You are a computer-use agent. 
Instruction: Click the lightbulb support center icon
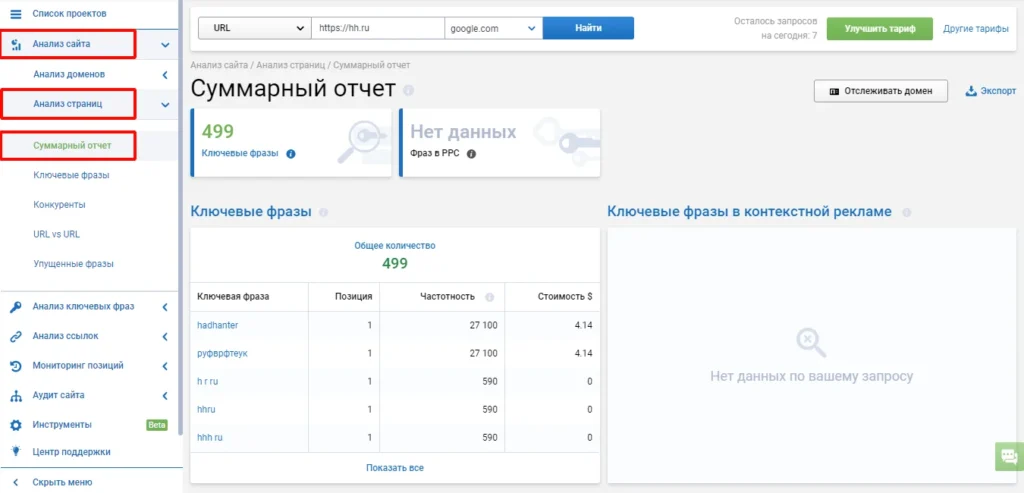tap(16, 452)
